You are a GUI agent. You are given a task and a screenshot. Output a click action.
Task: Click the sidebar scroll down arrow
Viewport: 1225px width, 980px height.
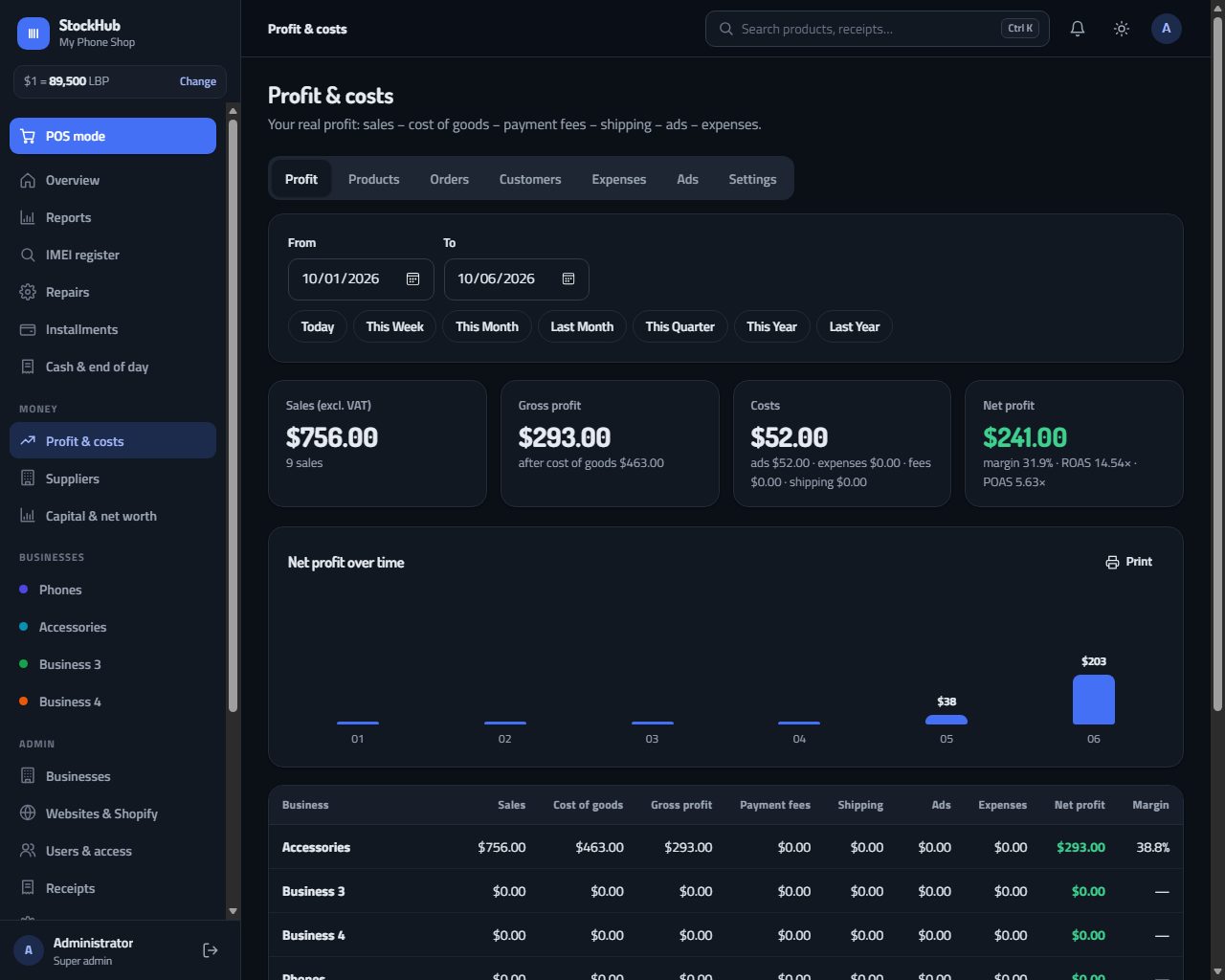233,911
